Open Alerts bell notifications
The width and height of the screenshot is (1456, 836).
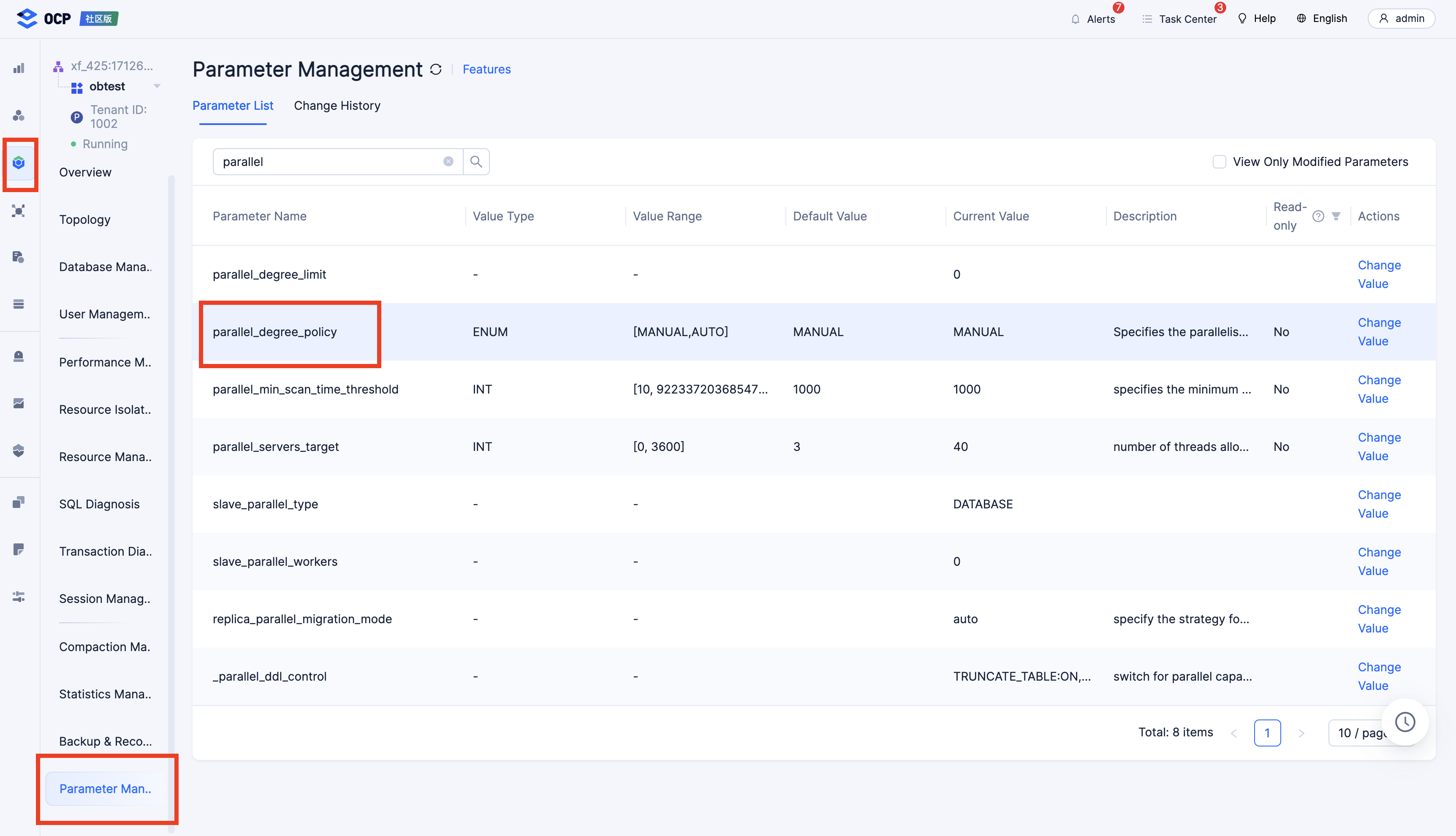1094,19
